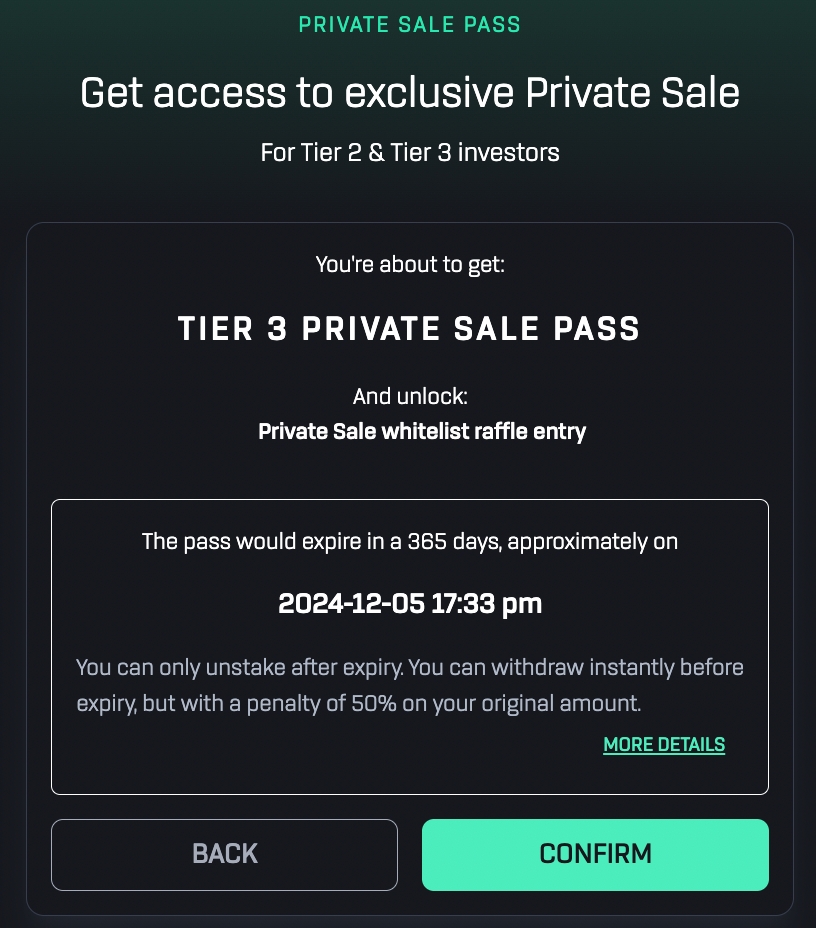Image resolution: width=816 pixels, height=928 pixels.
Task: Click 'Private Sale whitelist raffle entry' text
Action: pyautogui.click(x=422, y=432)
